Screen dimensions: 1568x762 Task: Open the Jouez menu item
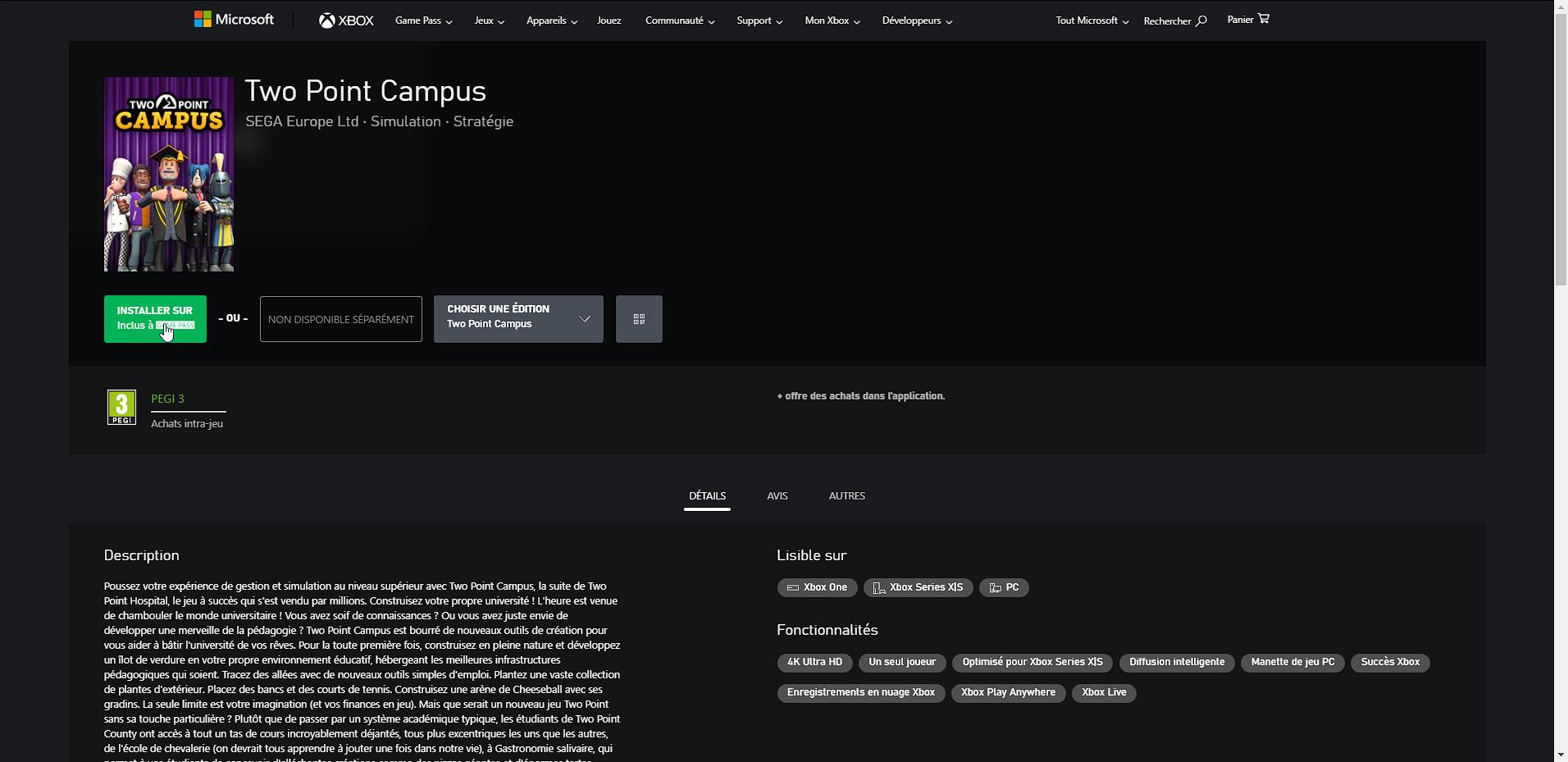(609, 20)
